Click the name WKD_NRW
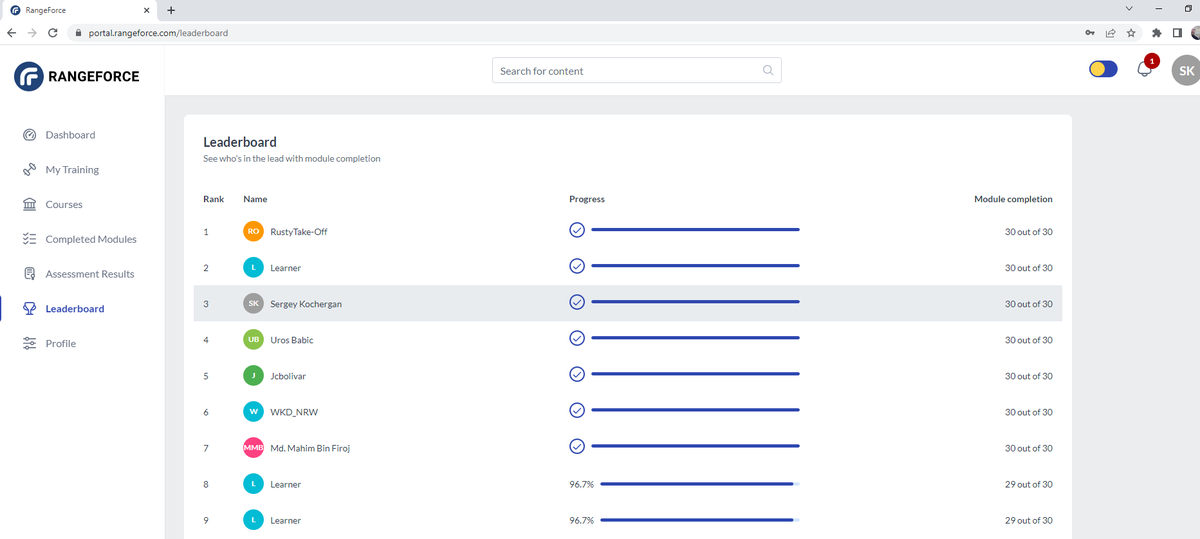Screen dimensions: 1200x539 click(x=294, y=412)
